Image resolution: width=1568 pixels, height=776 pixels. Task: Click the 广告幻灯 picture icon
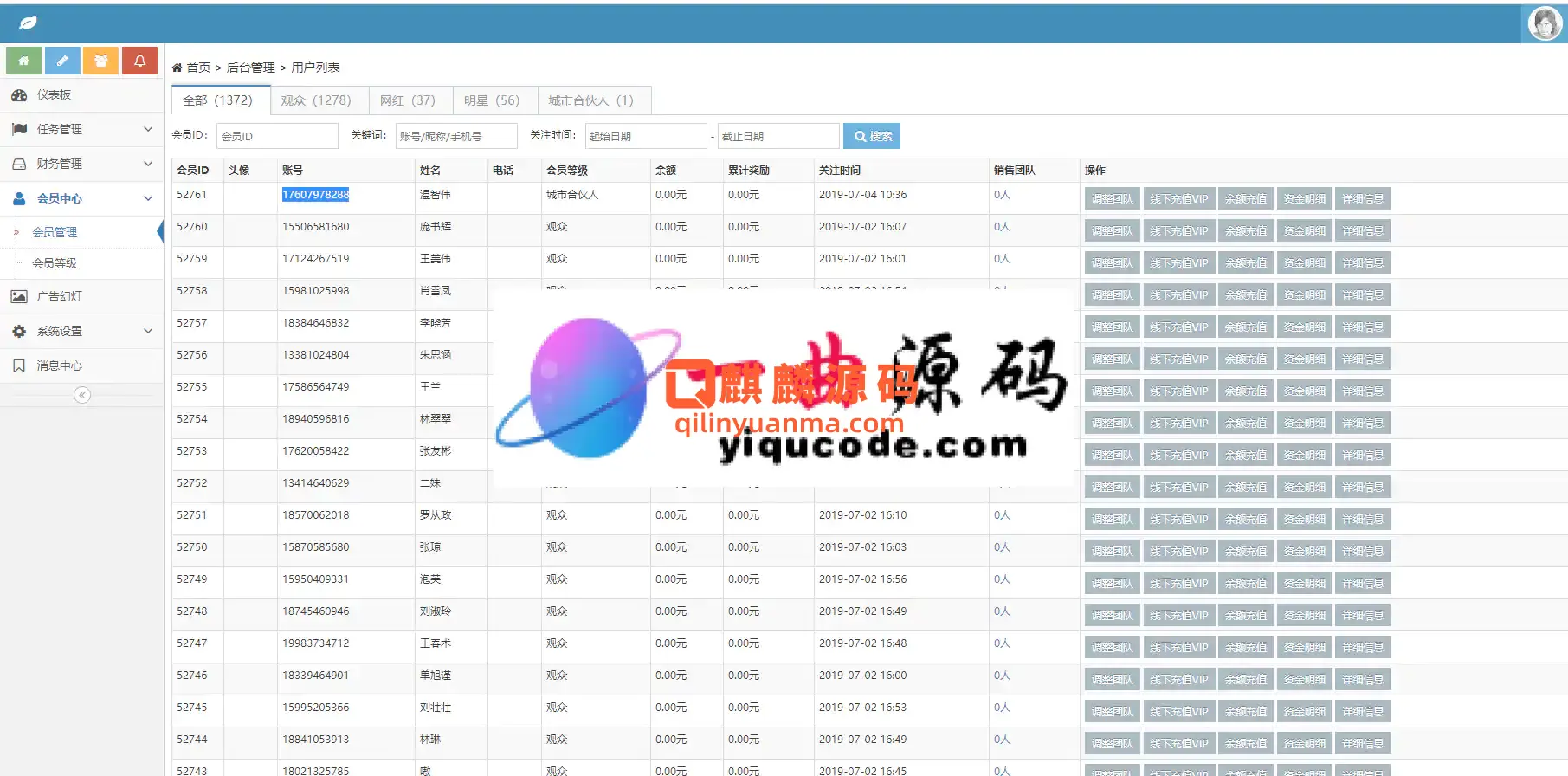(x=19, y=296)
